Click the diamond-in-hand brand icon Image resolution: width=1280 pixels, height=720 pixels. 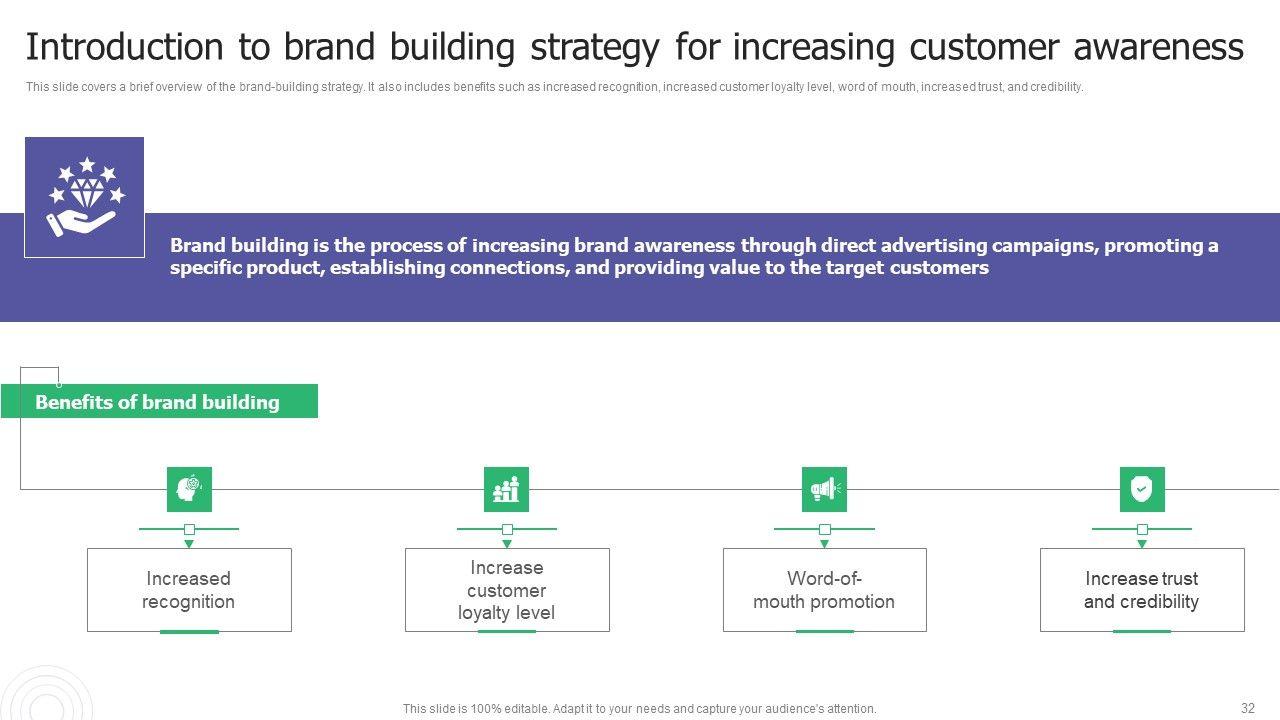pos(84,197)
